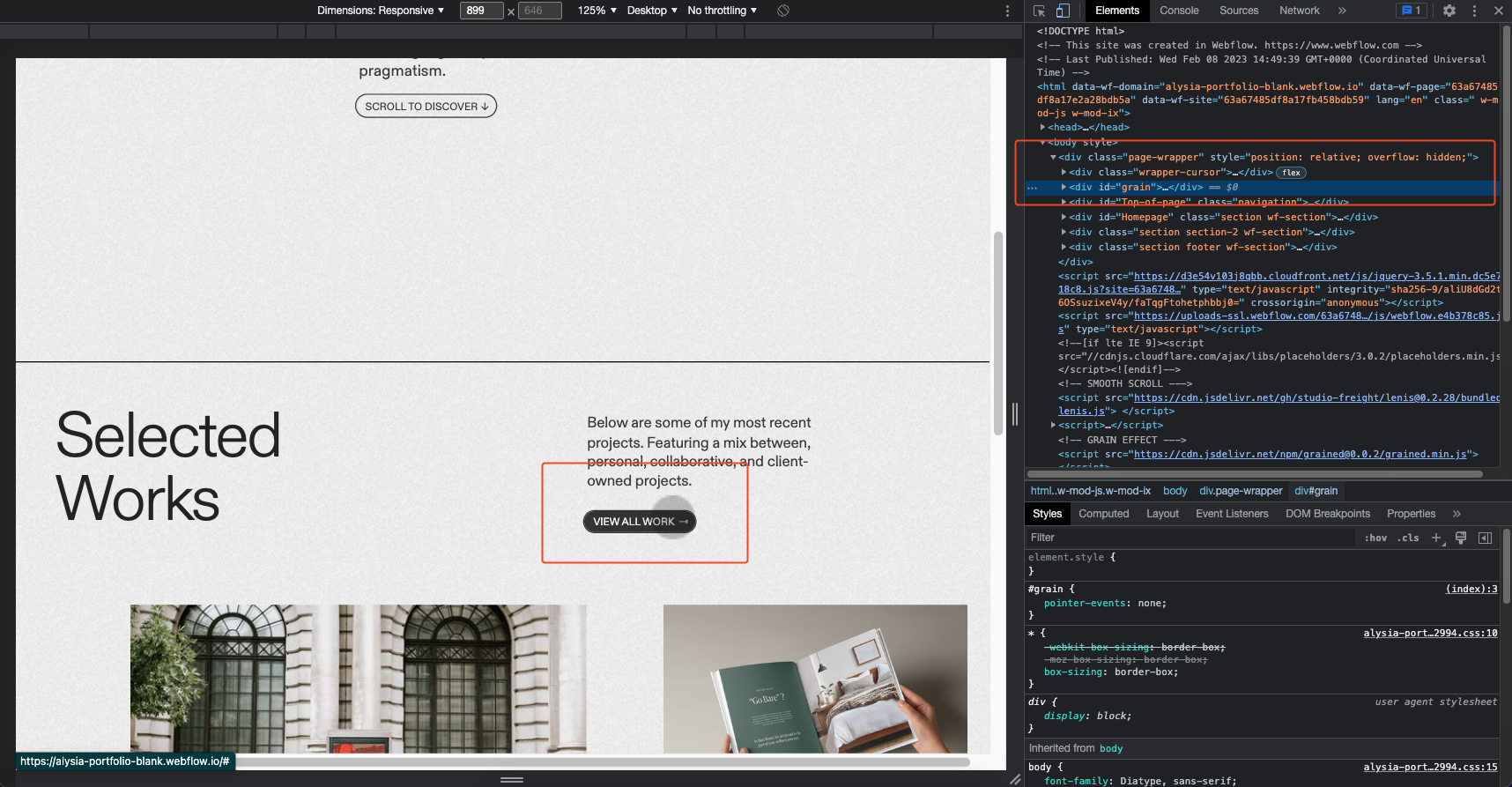Expand the wrapper-cursor div node
The width and height of the screenshot is (1512, 787).
click(x=1064, y=173)
